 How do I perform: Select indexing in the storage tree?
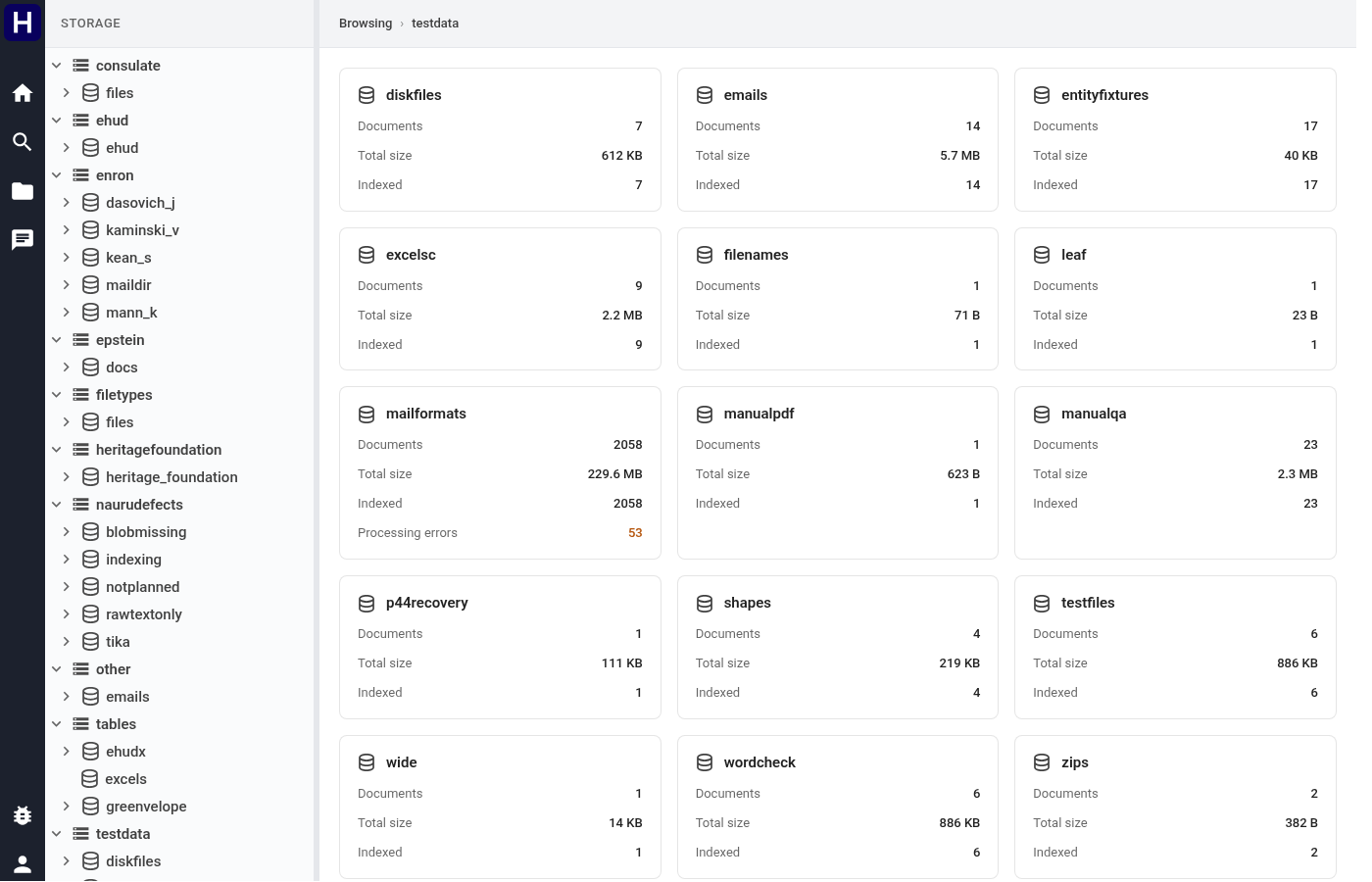pos(133,560)
